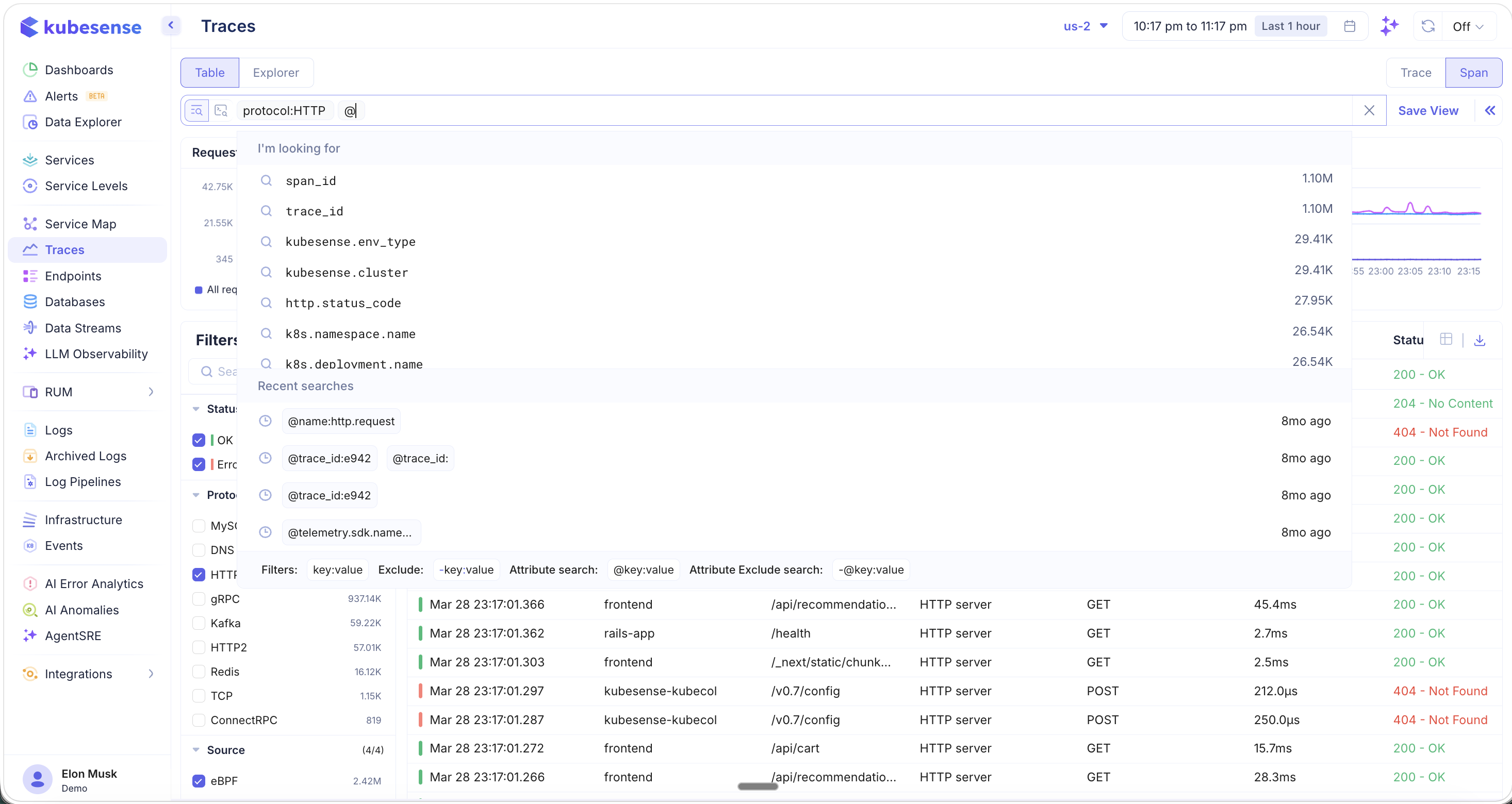Click the kubesense logo
This screenshot has height=804, width=1512.
pos(80,26)
